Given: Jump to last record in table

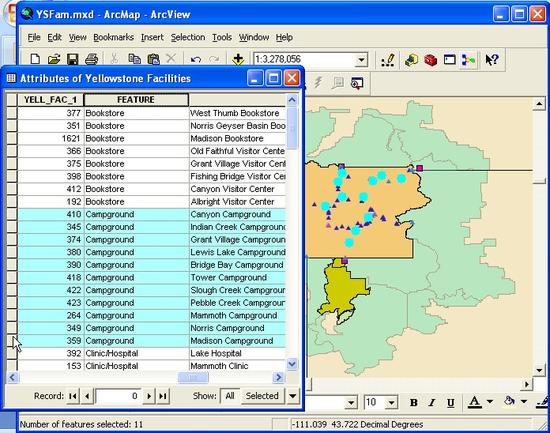Looking at the screenshot, I should point(163,396).
